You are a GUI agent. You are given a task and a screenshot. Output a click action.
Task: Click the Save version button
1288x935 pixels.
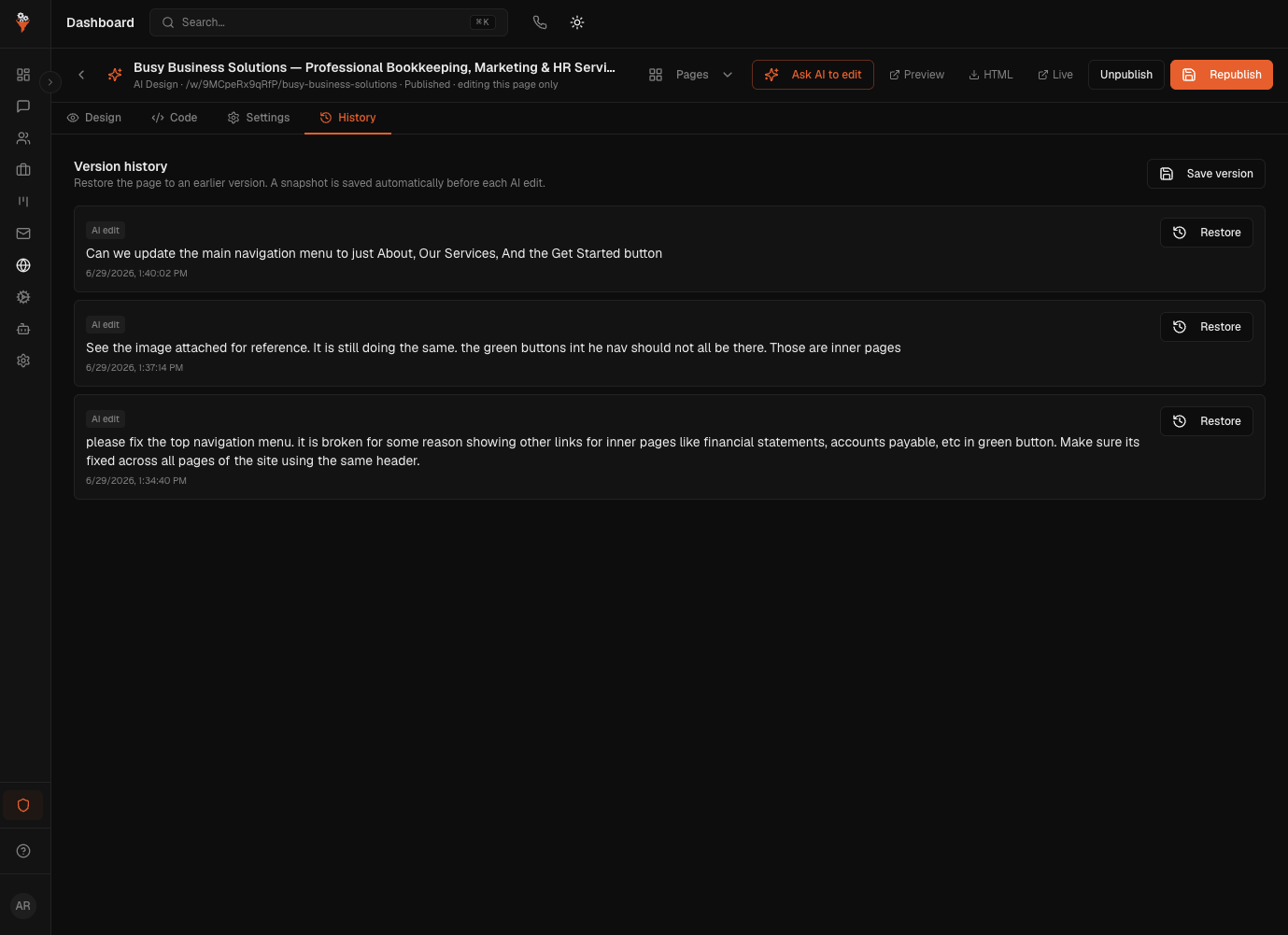coord(1206,174)
